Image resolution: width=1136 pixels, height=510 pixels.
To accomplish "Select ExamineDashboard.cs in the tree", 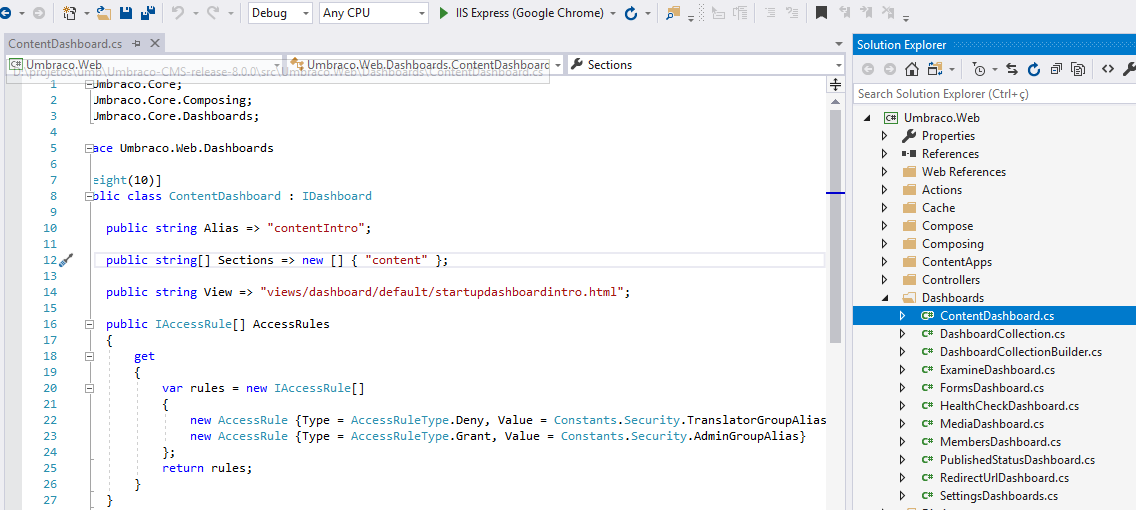I will click(x=997, y=369).
